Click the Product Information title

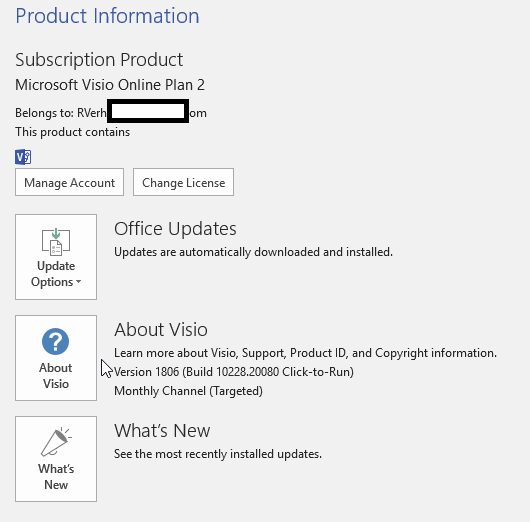[107, 16]
